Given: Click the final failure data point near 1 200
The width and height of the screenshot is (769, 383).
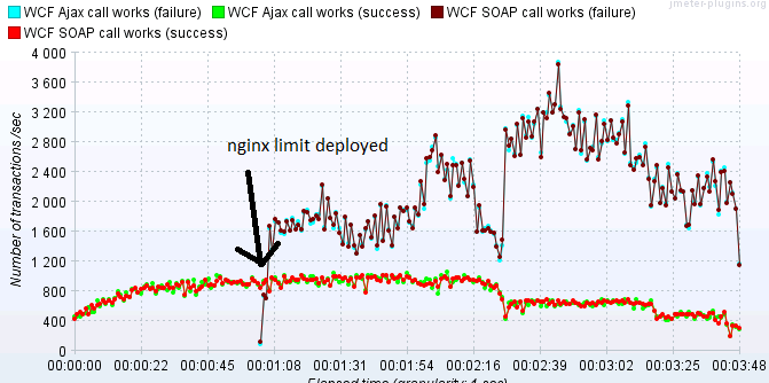Looking at the screenshot, I should coord(739,265).
